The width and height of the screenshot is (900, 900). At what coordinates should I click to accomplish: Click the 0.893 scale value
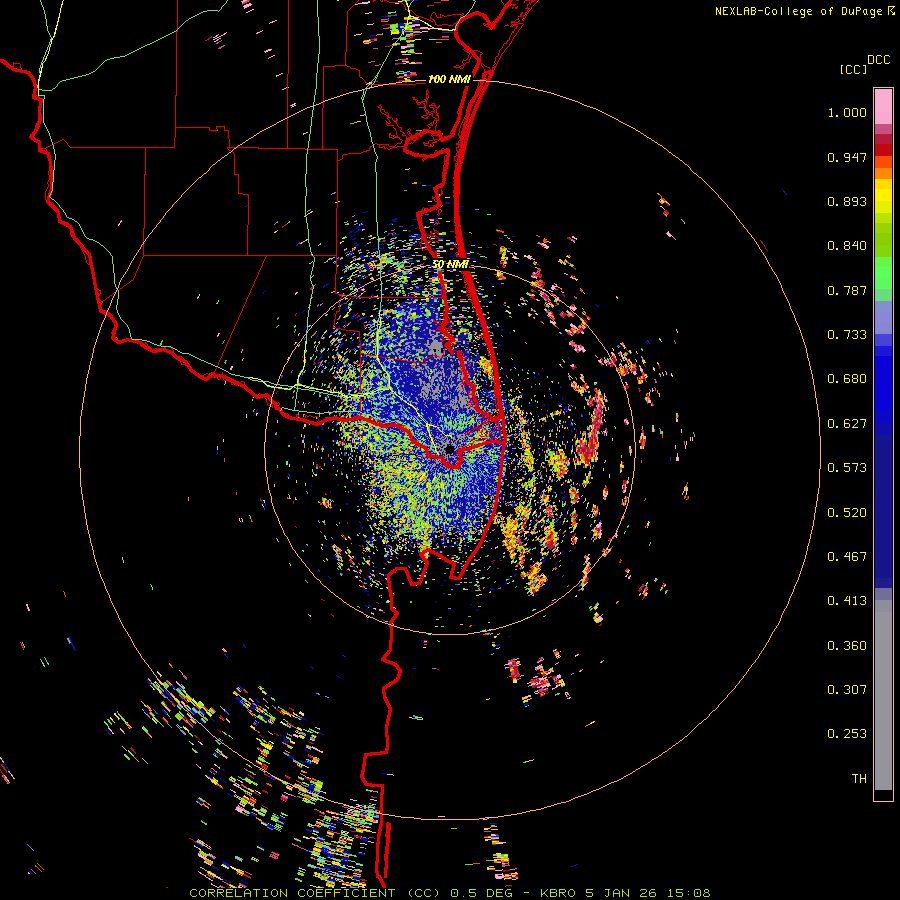(847, 201)
